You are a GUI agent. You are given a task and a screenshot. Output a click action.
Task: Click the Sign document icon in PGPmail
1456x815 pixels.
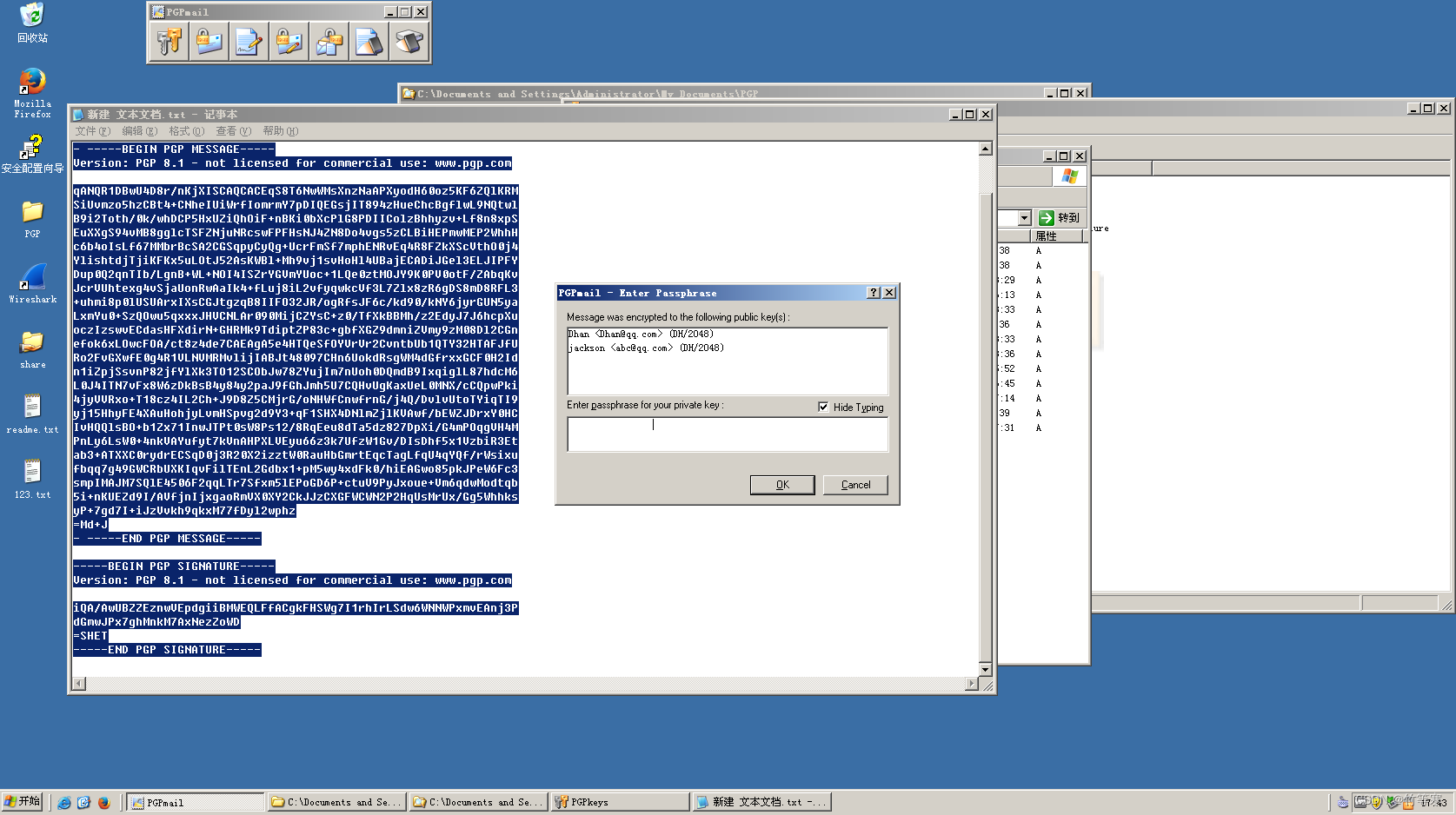tap(249, 42)
